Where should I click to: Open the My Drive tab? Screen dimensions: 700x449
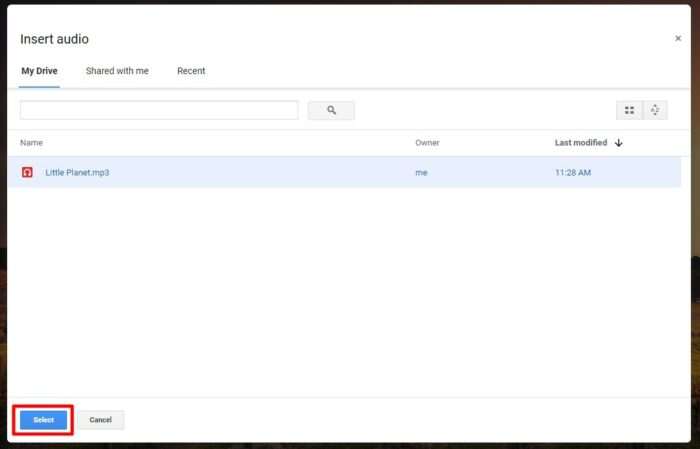coord(39,71)
